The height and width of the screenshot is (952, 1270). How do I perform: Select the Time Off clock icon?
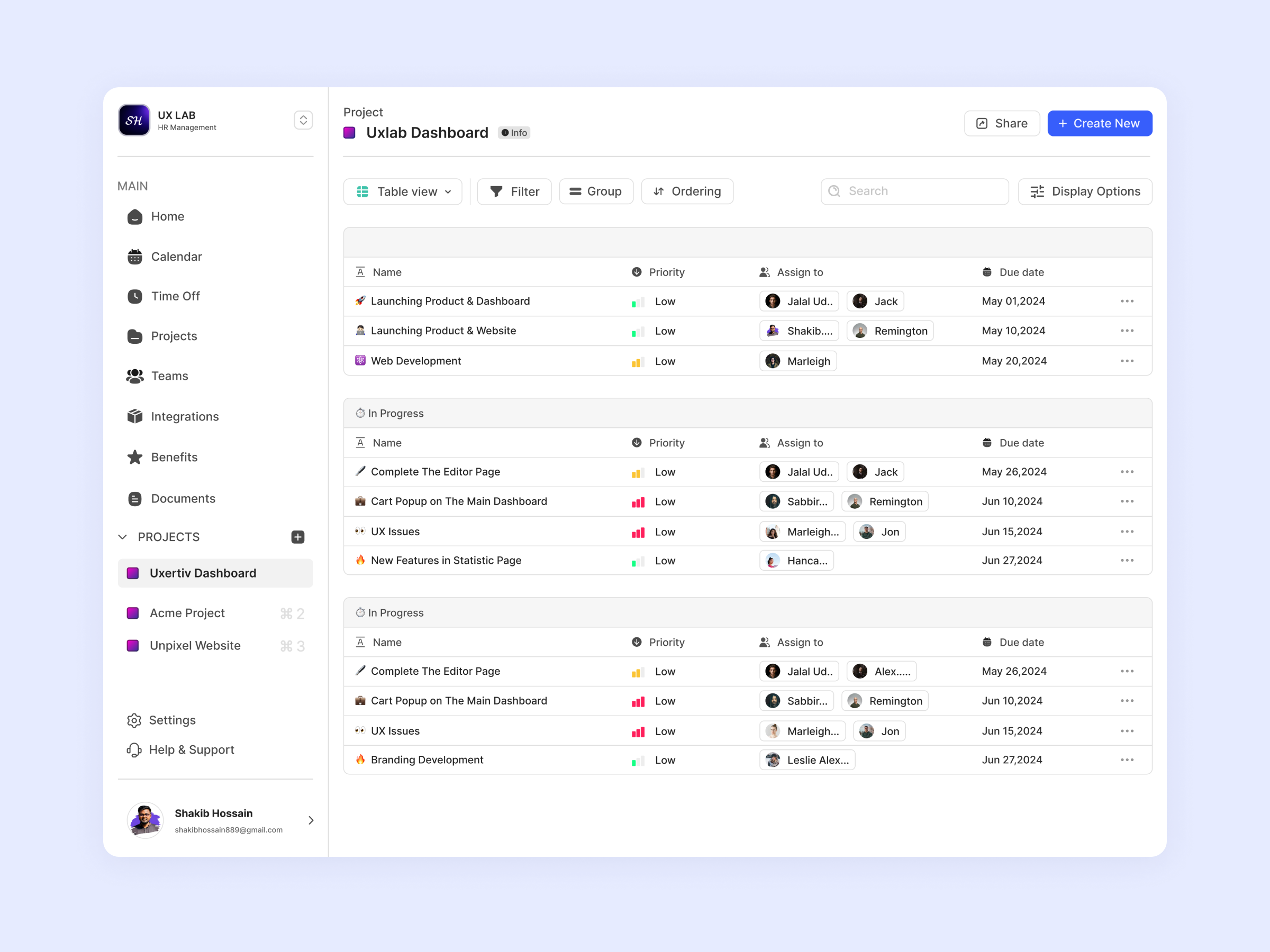134,296
